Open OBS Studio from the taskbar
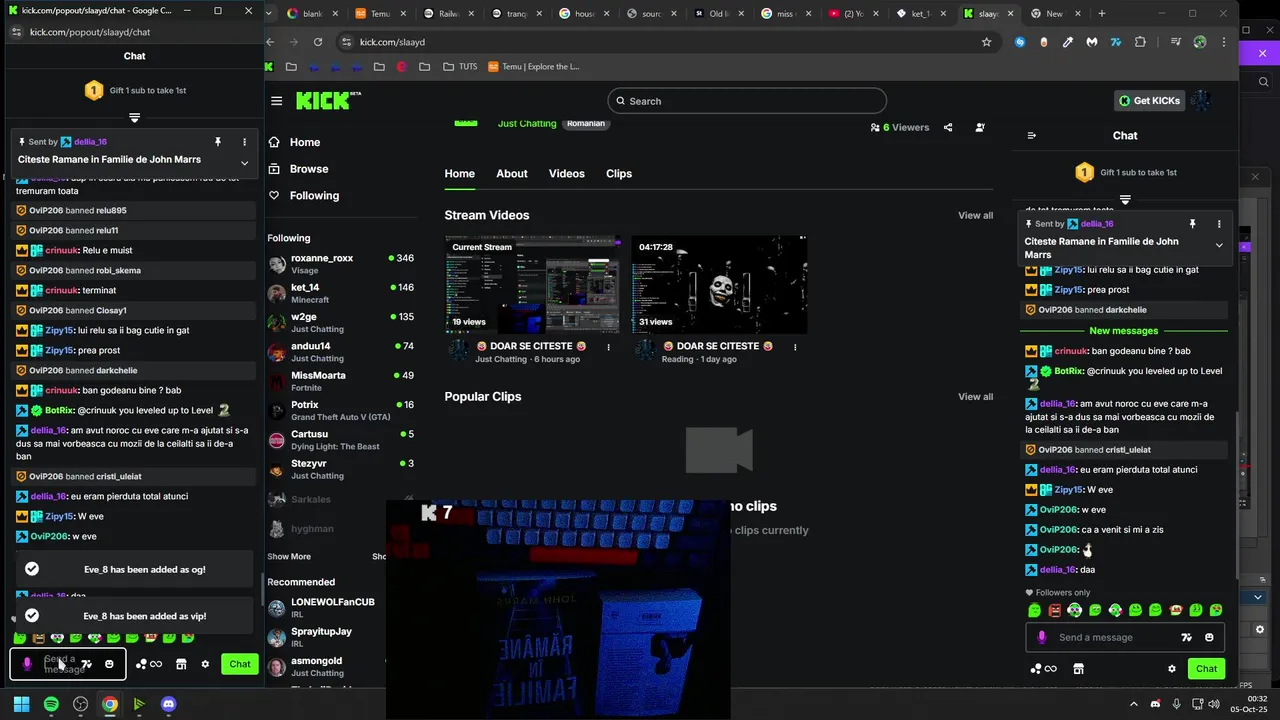 [x=80, y=704]
